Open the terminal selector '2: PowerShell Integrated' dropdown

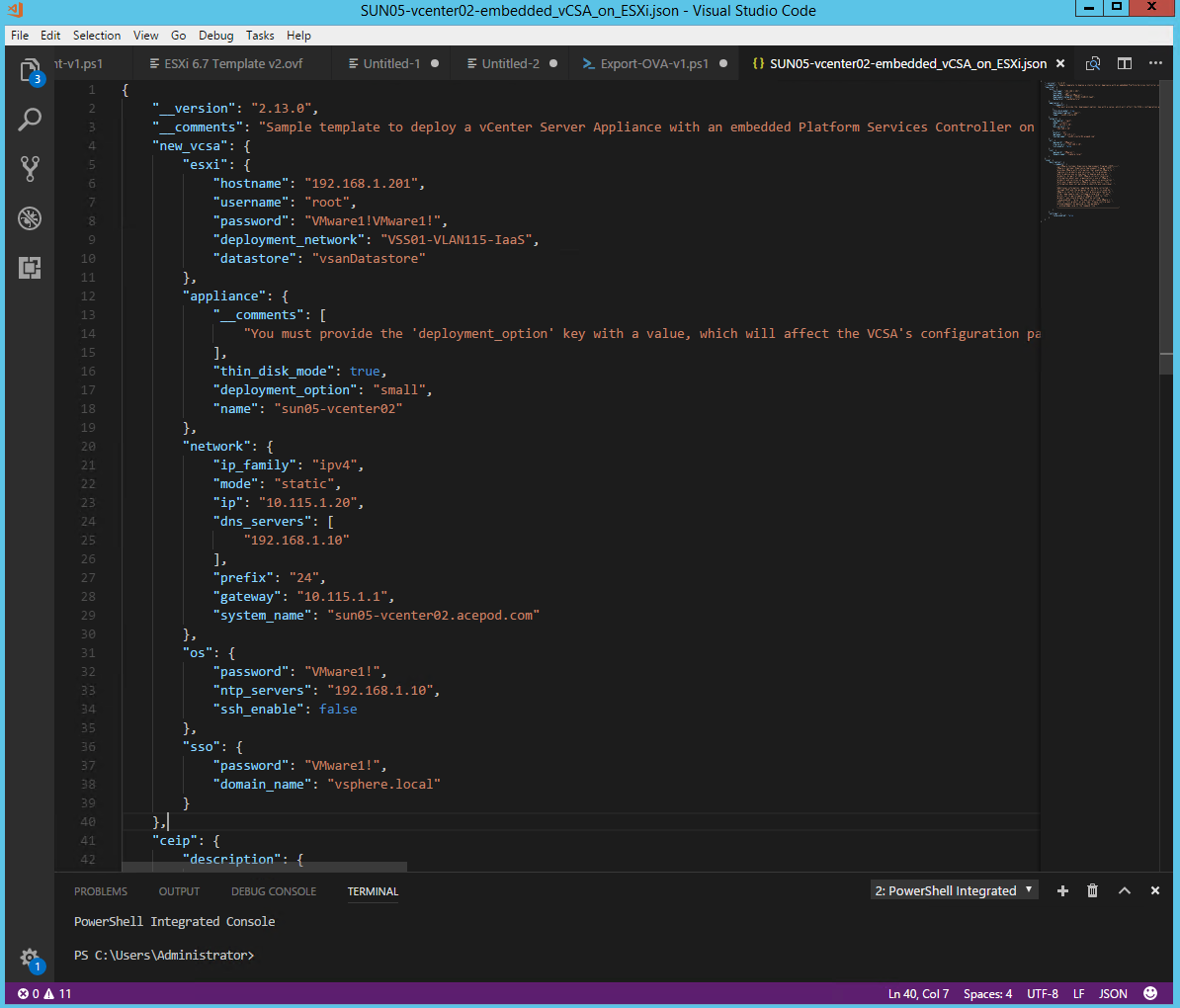[x=954, y=890]
